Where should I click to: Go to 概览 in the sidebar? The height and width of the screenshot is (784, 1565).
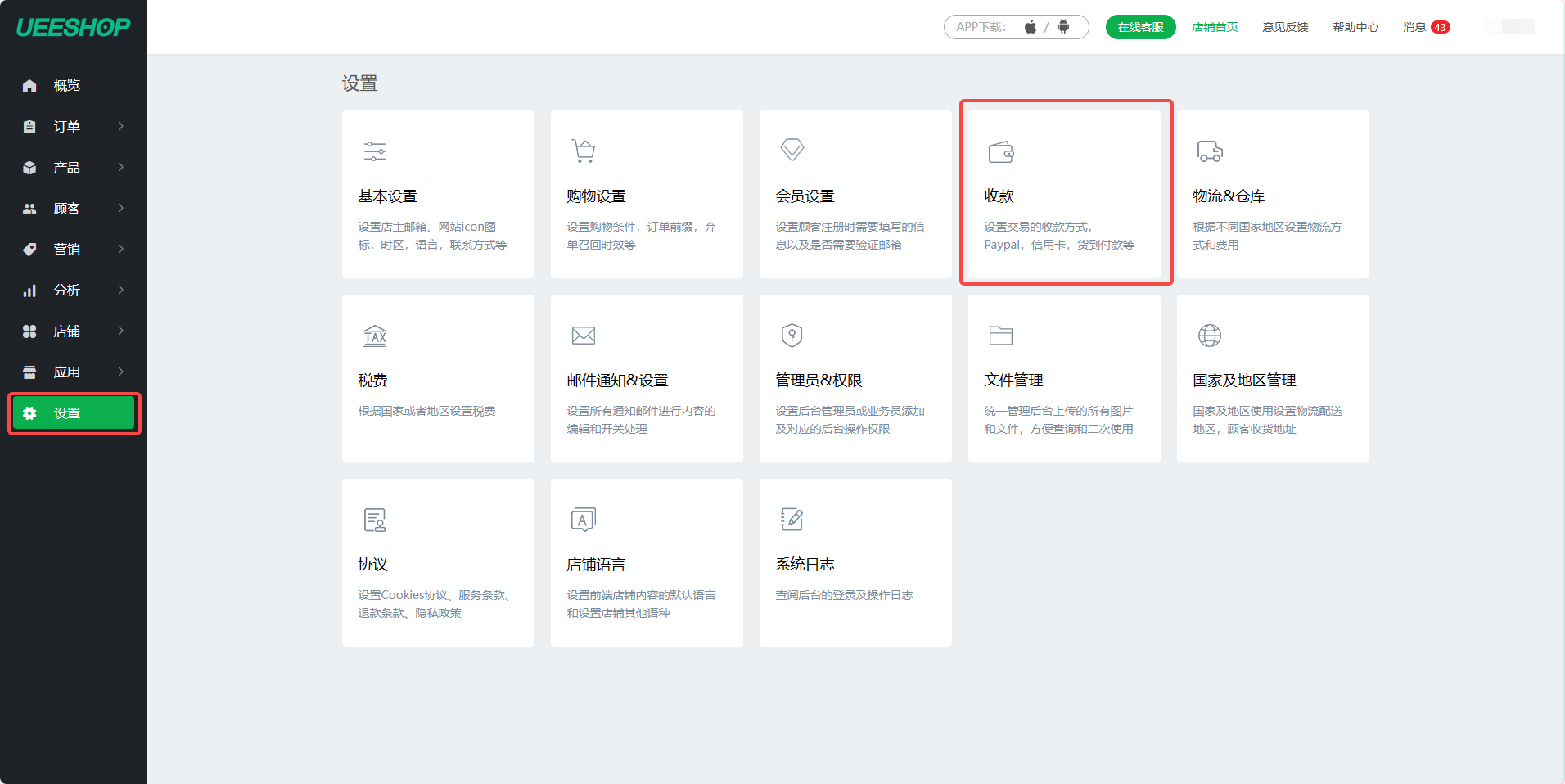click(x=74, y=86)
